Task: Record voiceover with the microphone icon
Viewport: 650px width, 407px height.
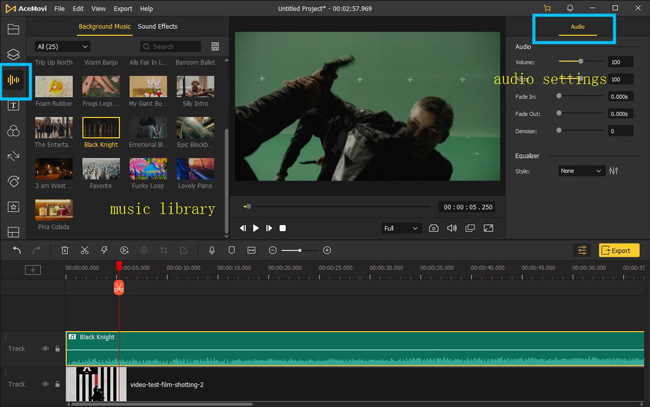Action: pyautogui.click(x=212, y=250)
